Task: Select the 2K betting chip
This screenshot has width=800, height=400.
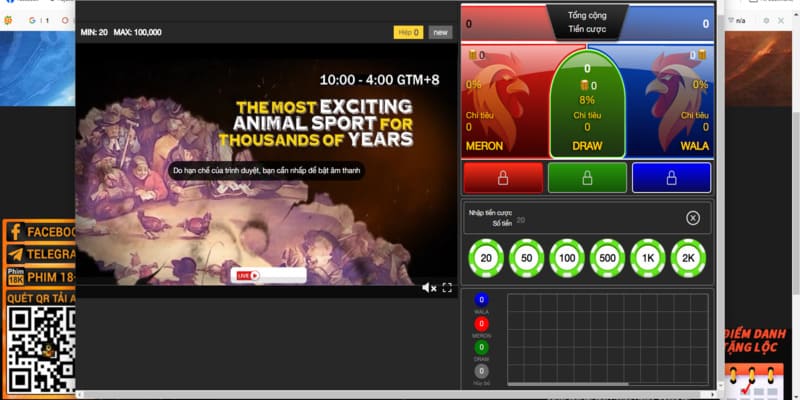Action: tap(688, 258)
